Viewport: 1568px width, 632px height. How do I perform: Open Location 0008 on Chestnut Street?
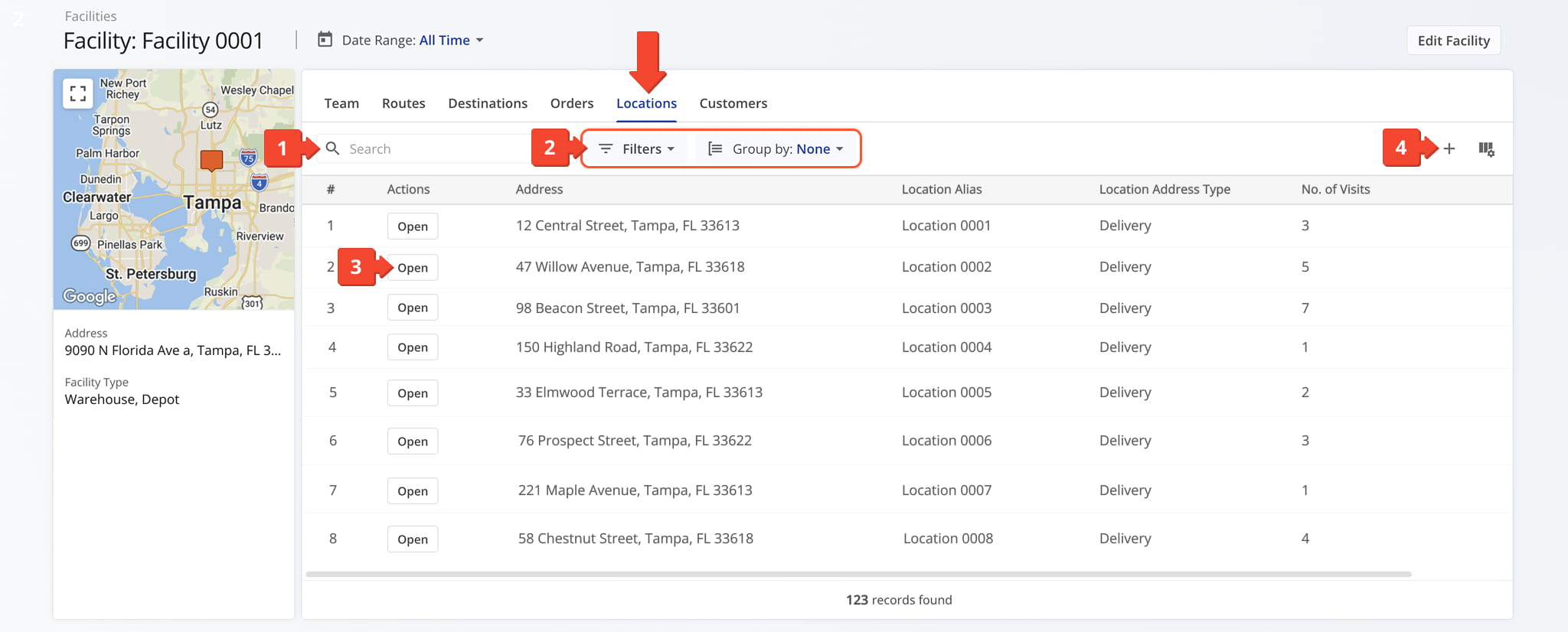(412, 539)
